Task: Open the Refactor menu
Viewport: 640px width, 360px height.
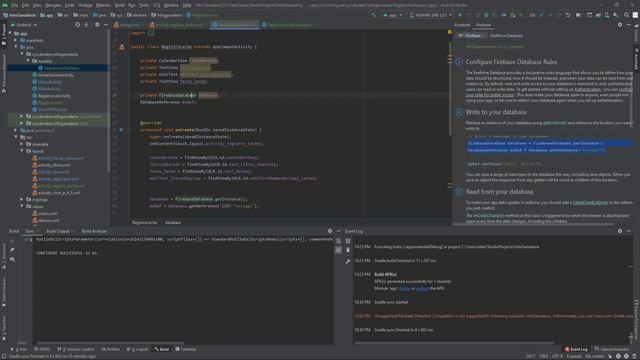Action: coord(103,5)
